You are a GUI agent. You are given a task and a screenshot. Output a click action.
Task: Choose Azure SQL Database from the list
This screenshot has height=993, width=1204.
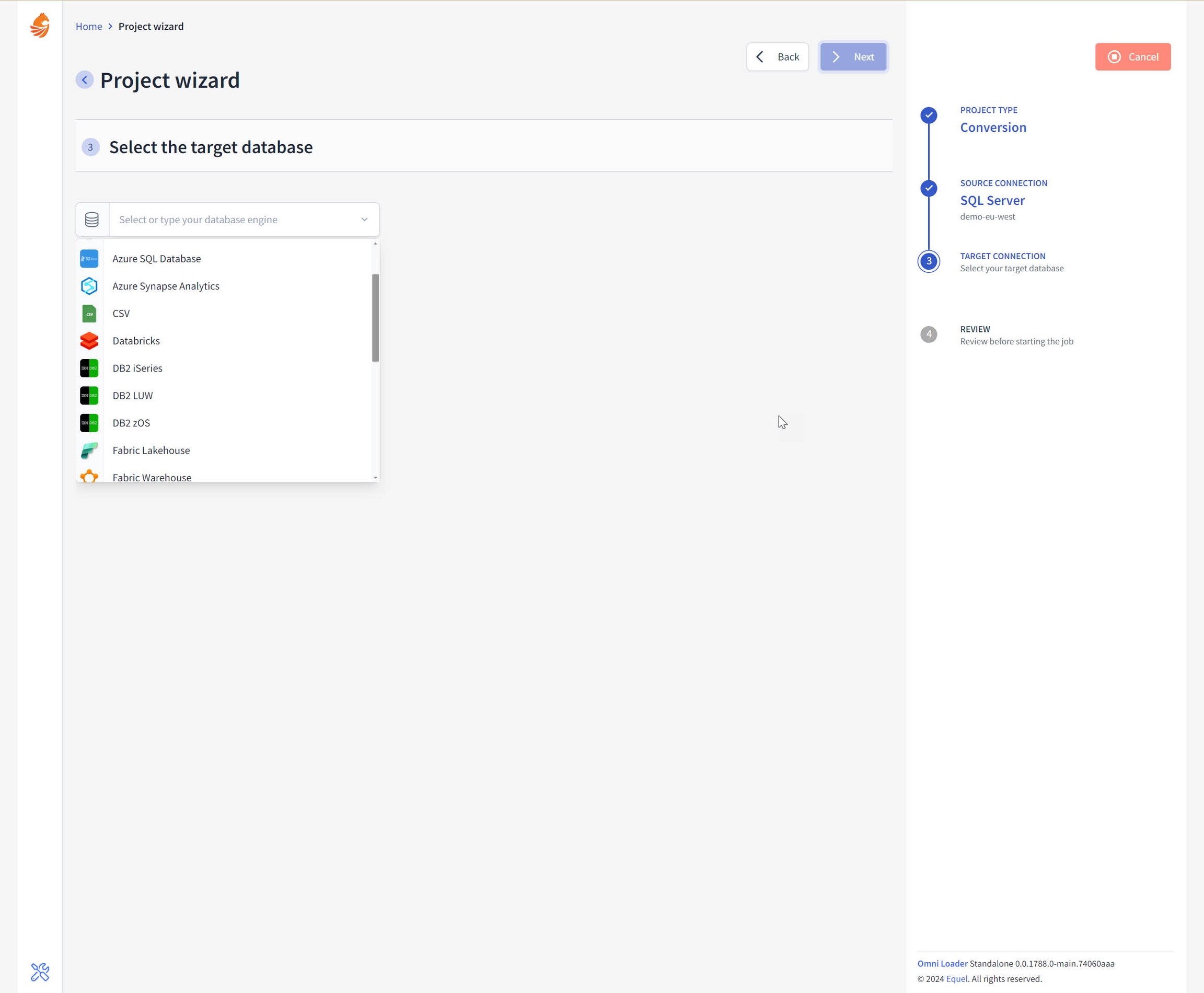click(157, 259)
